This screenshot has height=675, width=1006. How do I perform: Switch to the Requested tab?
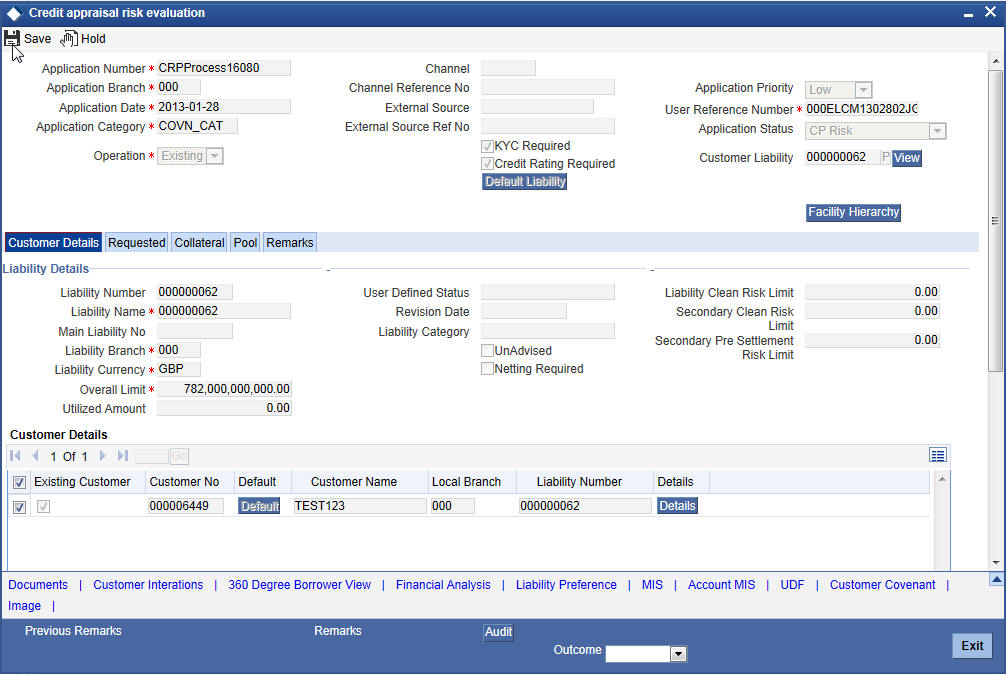click(137, 243)
